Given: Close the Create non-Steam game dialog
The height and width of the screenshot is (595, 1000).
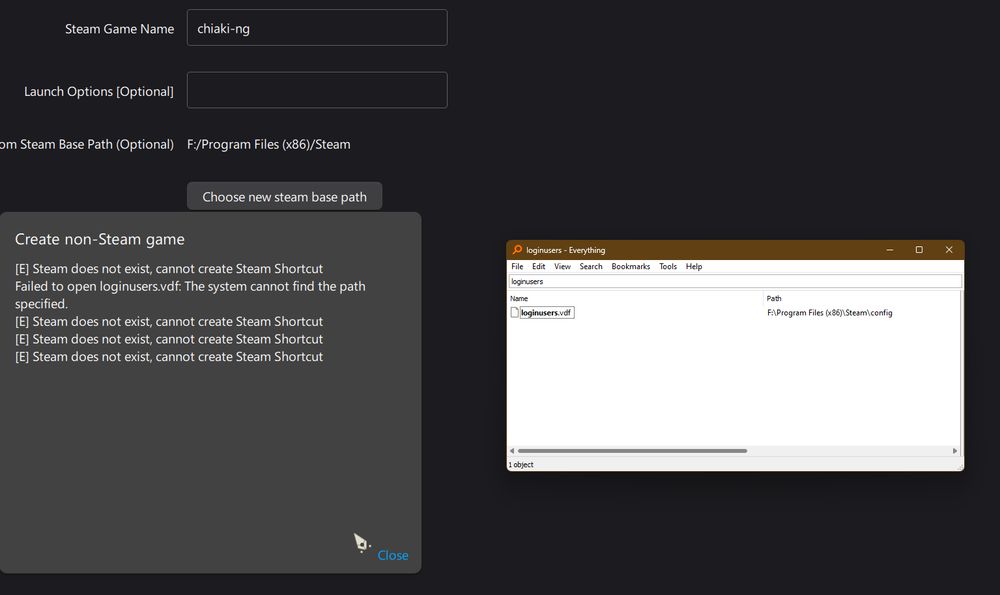Looking at the screenshot, I should coord(393,555).
